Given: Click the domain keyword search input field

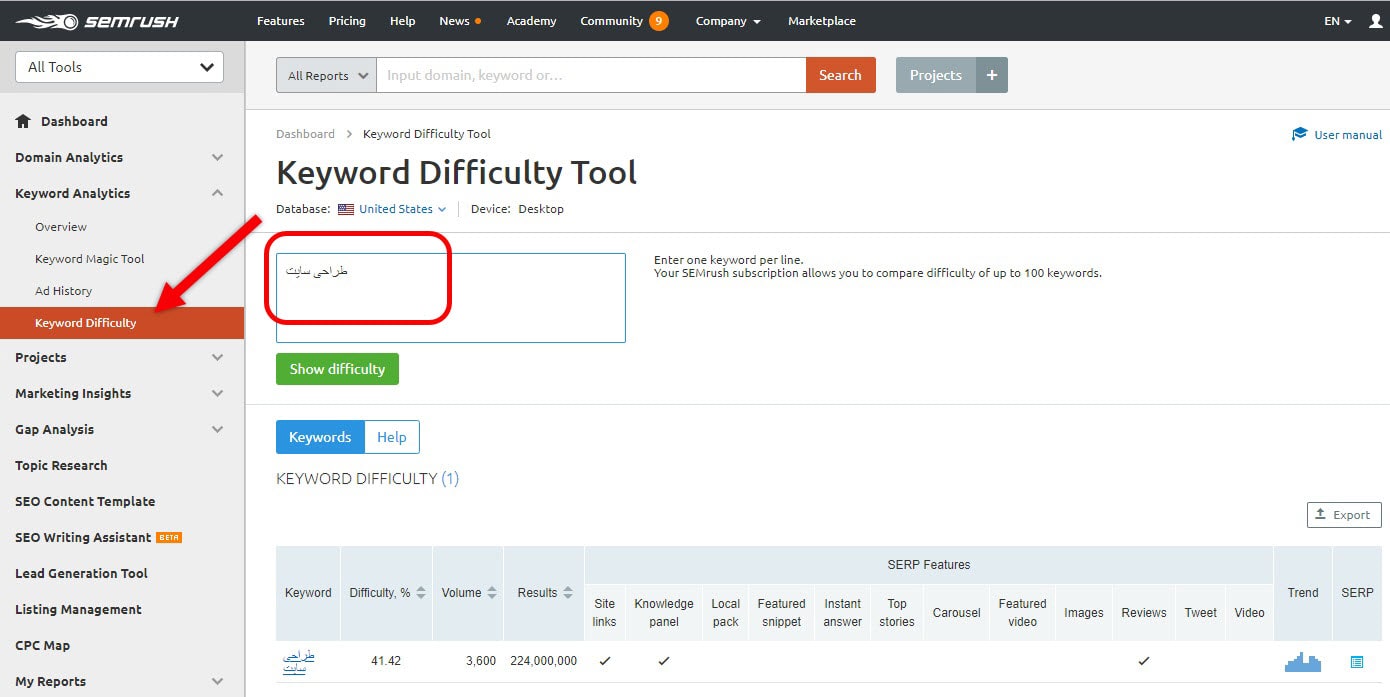Looking at the screenshot, I should point(590,74).
